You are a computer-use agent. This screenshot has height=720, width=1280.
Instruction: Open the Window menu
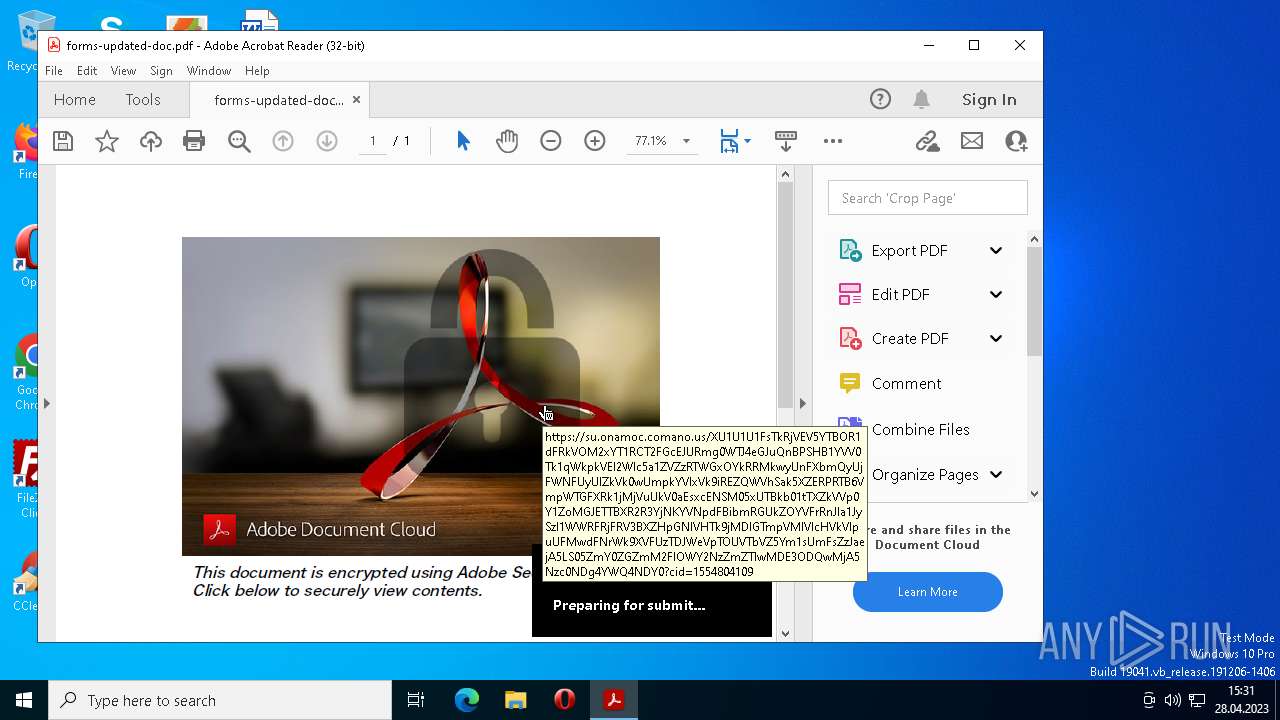209,71
